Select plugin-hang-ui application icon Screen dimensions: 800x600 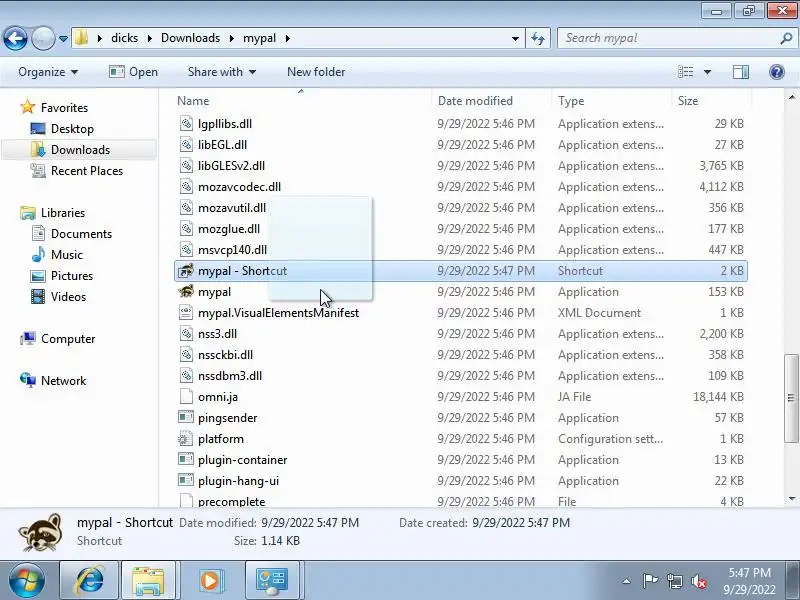pos(186,480)
